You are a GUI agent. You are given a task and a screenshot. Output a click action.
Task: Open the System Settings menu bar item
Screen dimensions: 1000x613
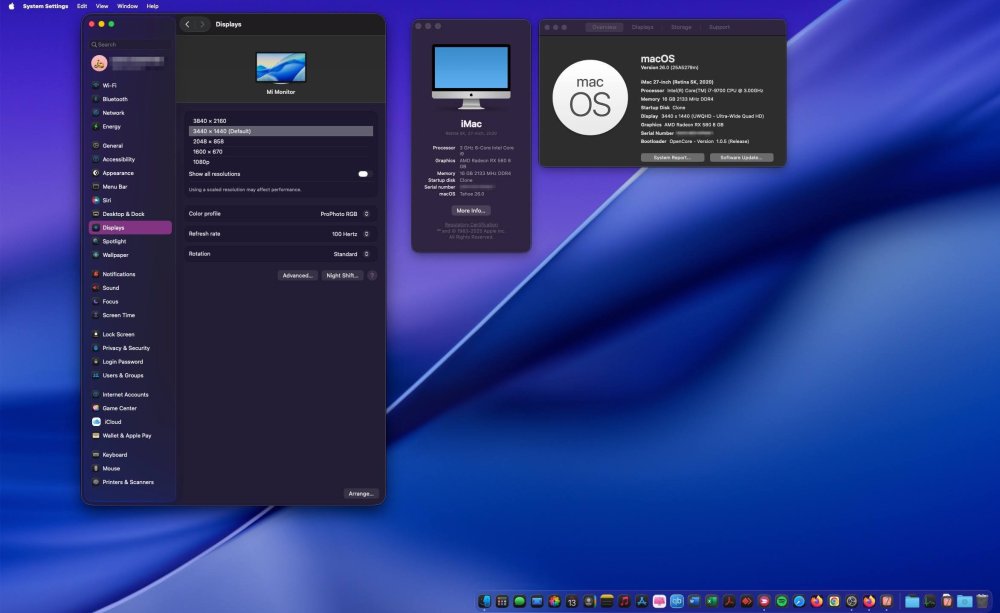[x=45, y=6]
